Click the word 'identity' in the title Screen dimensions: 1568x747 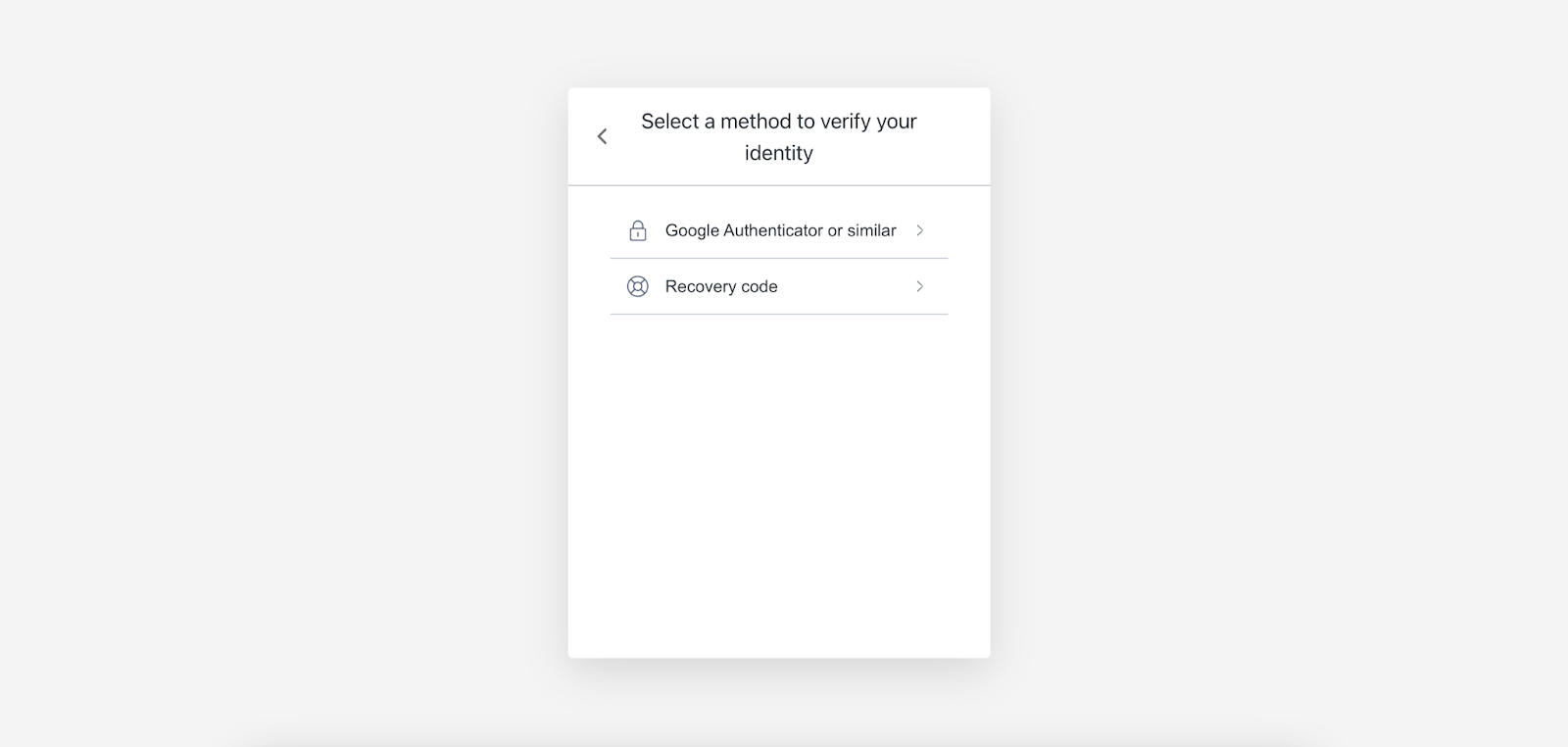point(779,153)
